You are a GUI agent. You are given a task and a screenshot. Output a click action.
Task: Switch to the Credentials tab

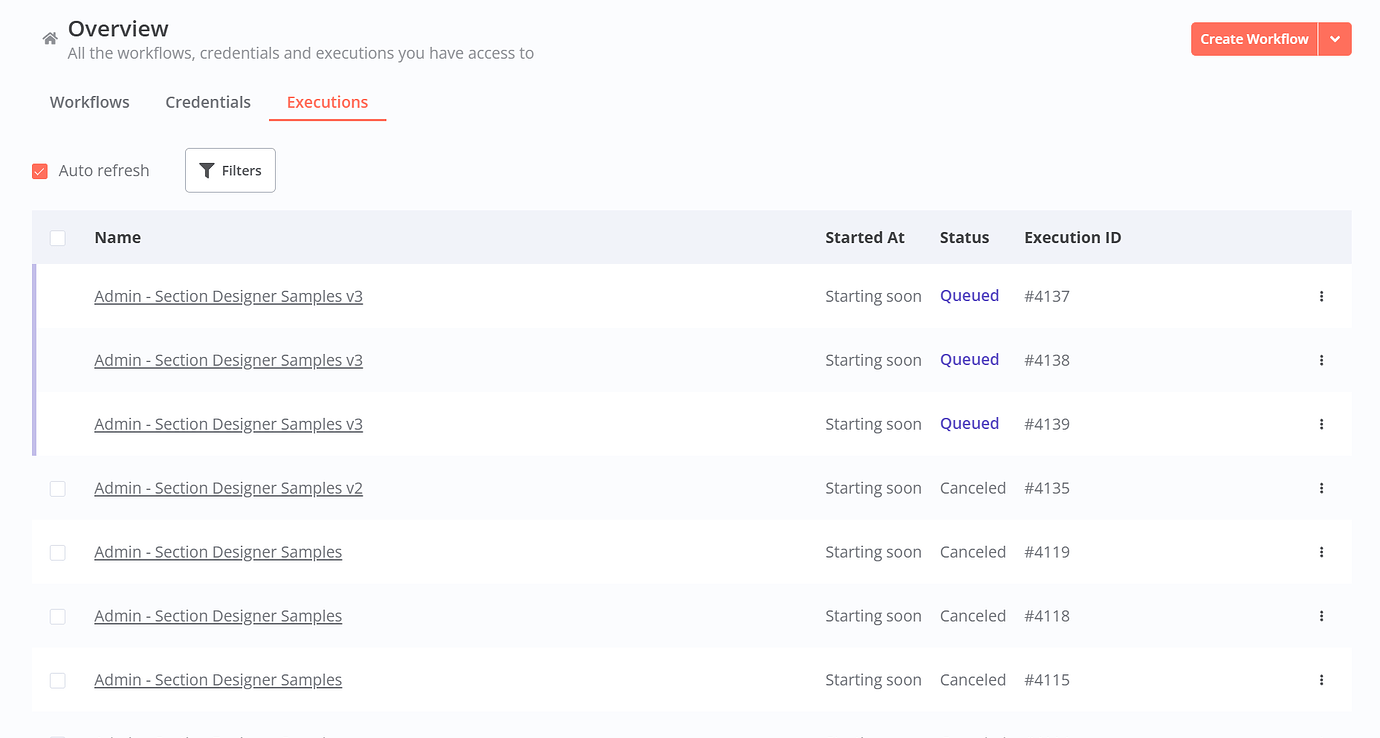[208, 102]
